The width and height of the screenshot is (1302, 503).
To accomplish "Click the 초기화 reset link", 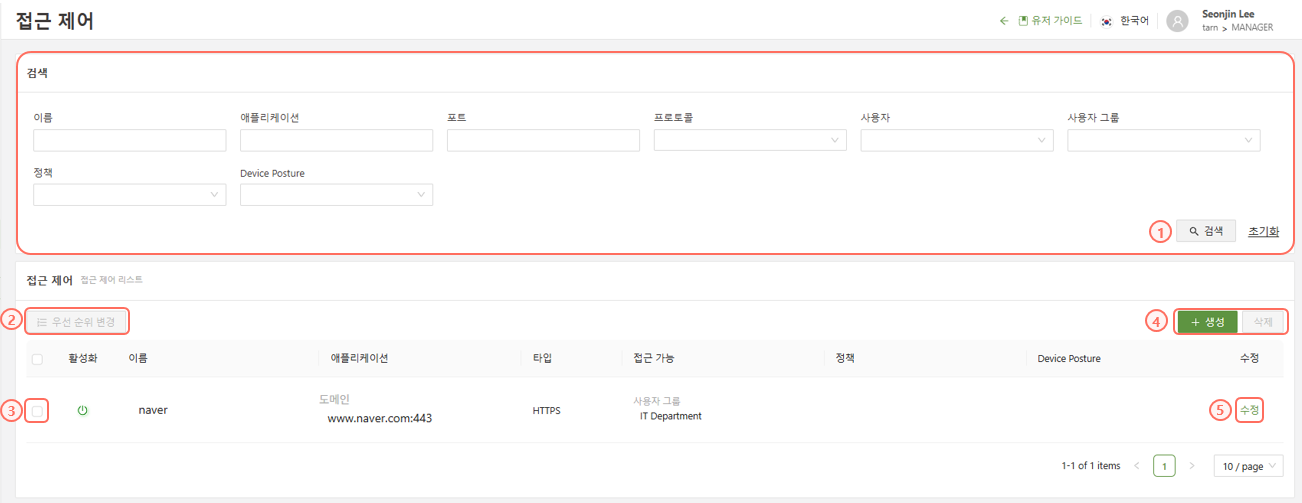I will (x=1263, y=231).
